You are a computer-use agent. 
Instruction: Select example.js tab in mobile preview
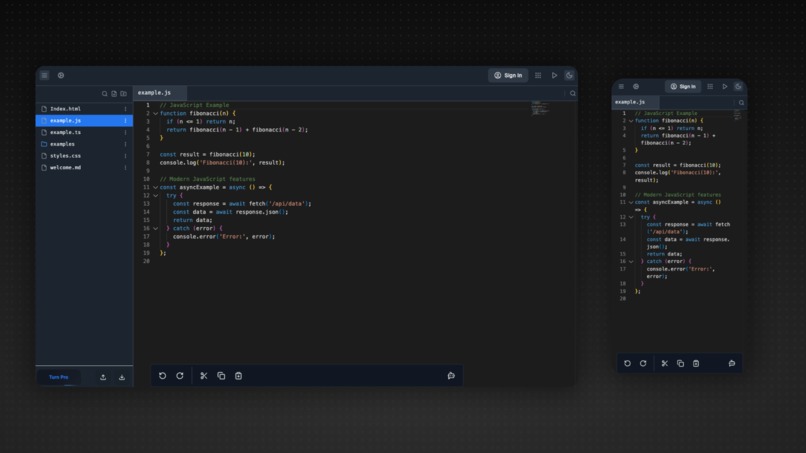point(635,102)
